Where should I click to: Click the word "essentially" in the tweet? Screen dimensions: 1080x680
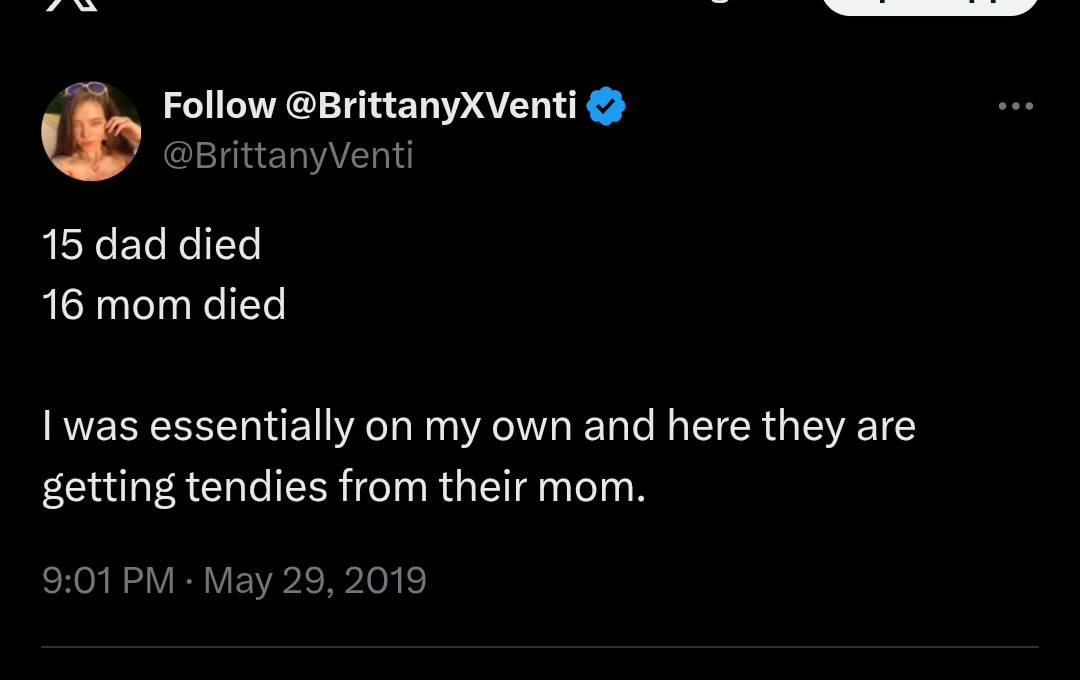[251, 427]
